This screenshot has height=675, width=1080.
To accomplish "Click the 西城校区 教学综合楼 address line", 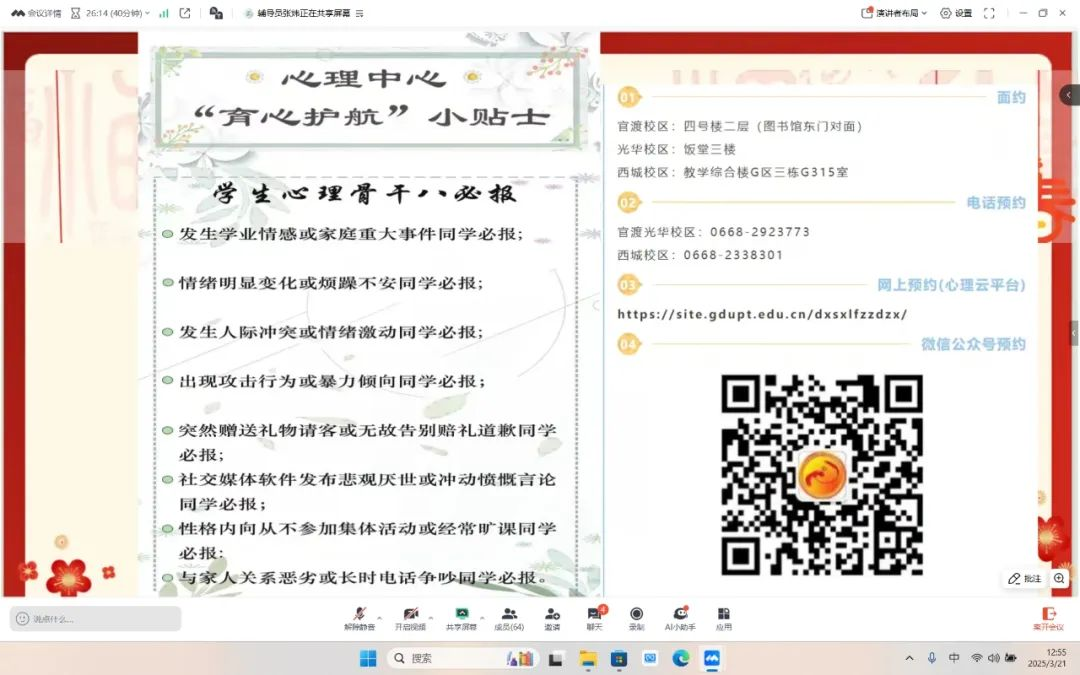I will pos(732,172).
